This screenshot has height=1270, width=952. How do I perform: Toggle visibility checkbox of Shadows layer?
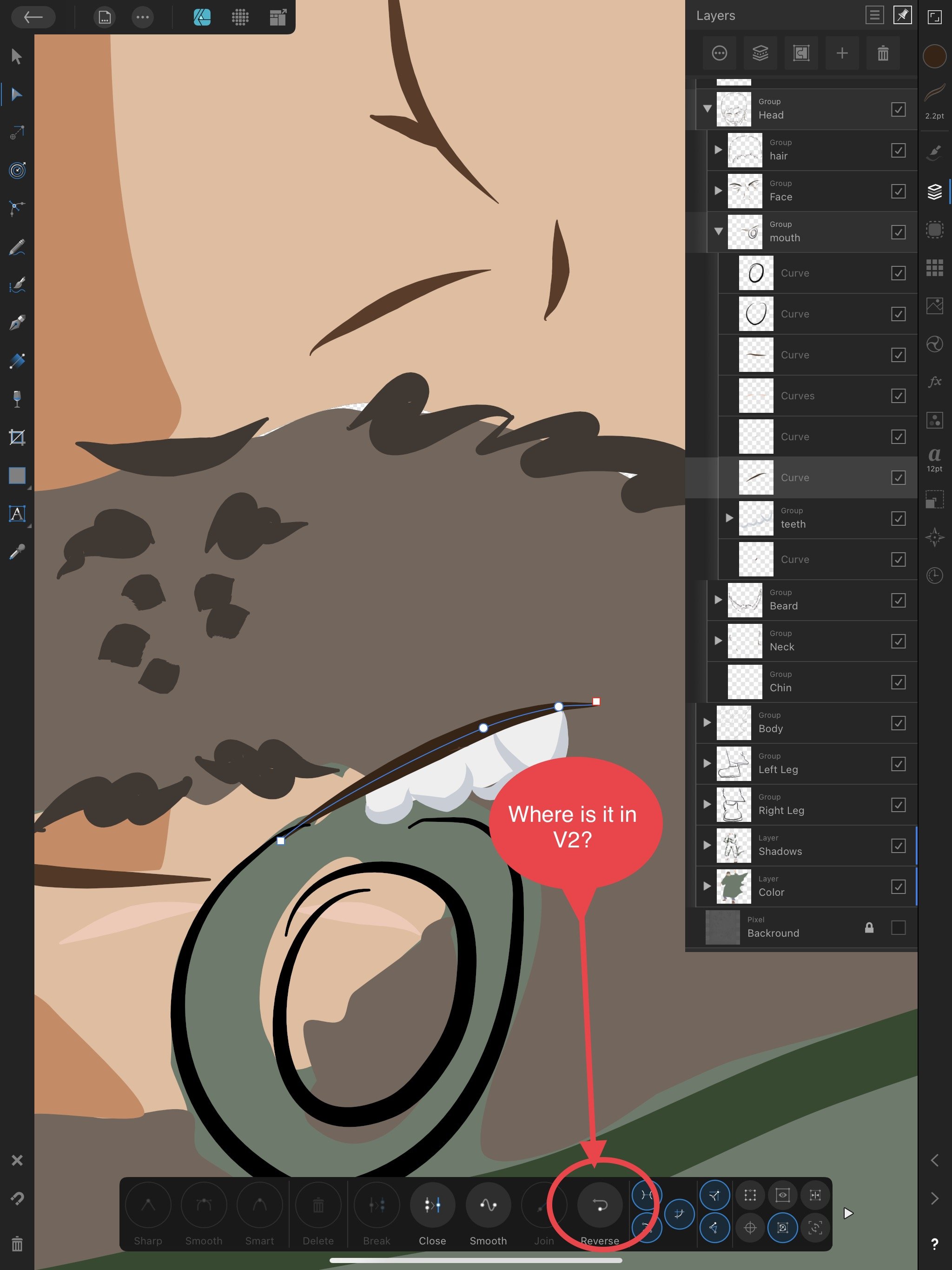pyautogui.click(x=898, y=846)
